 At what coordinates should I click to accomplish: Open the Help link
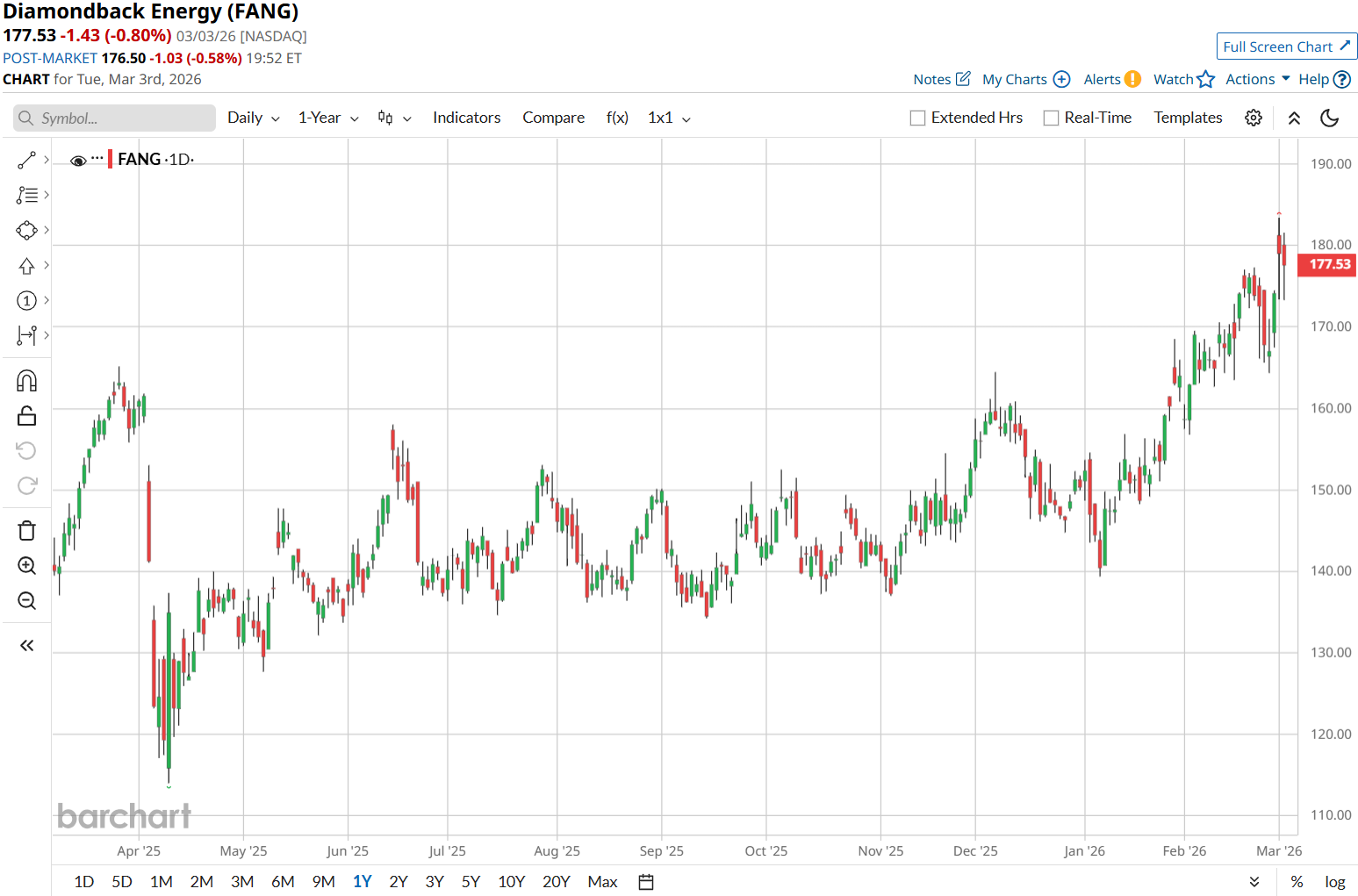(x=1325, y=79)
